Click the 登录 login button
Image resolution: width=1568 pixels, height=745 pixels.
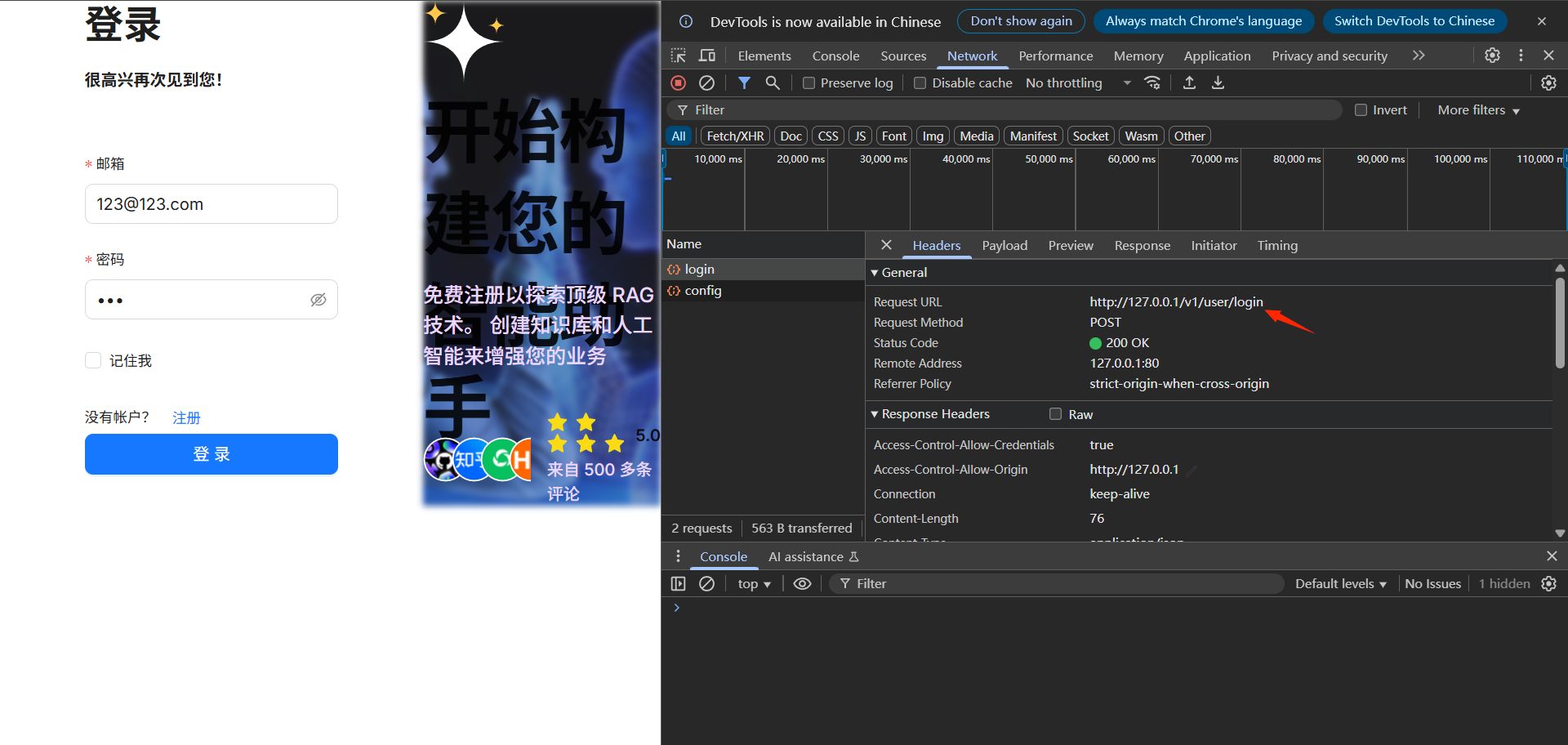[x=211, y=454]
